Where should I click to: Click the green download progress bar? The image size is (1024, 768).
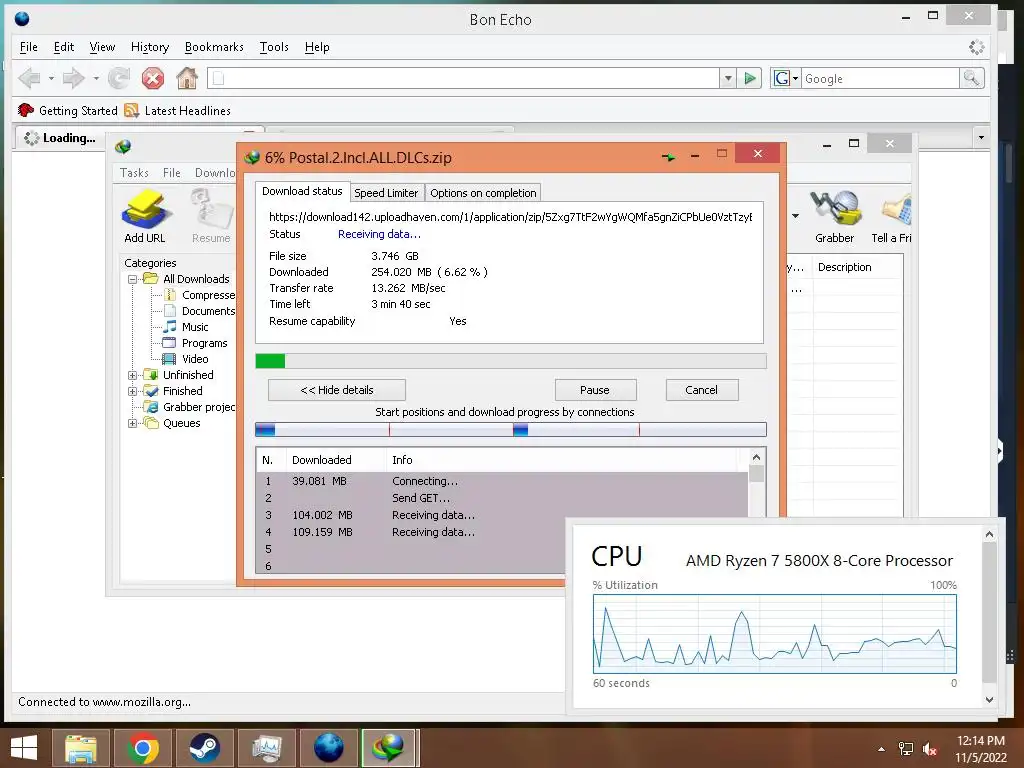click(511, 361)
